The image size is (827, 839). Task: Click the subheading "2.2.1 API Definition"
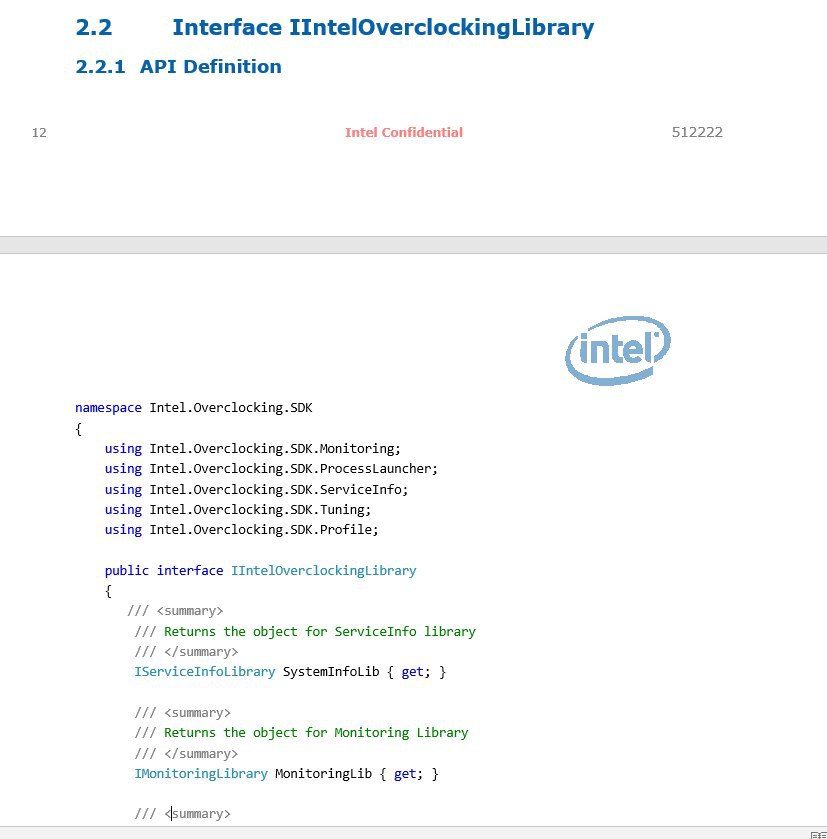pyautogui.click(x=178, y=66)
